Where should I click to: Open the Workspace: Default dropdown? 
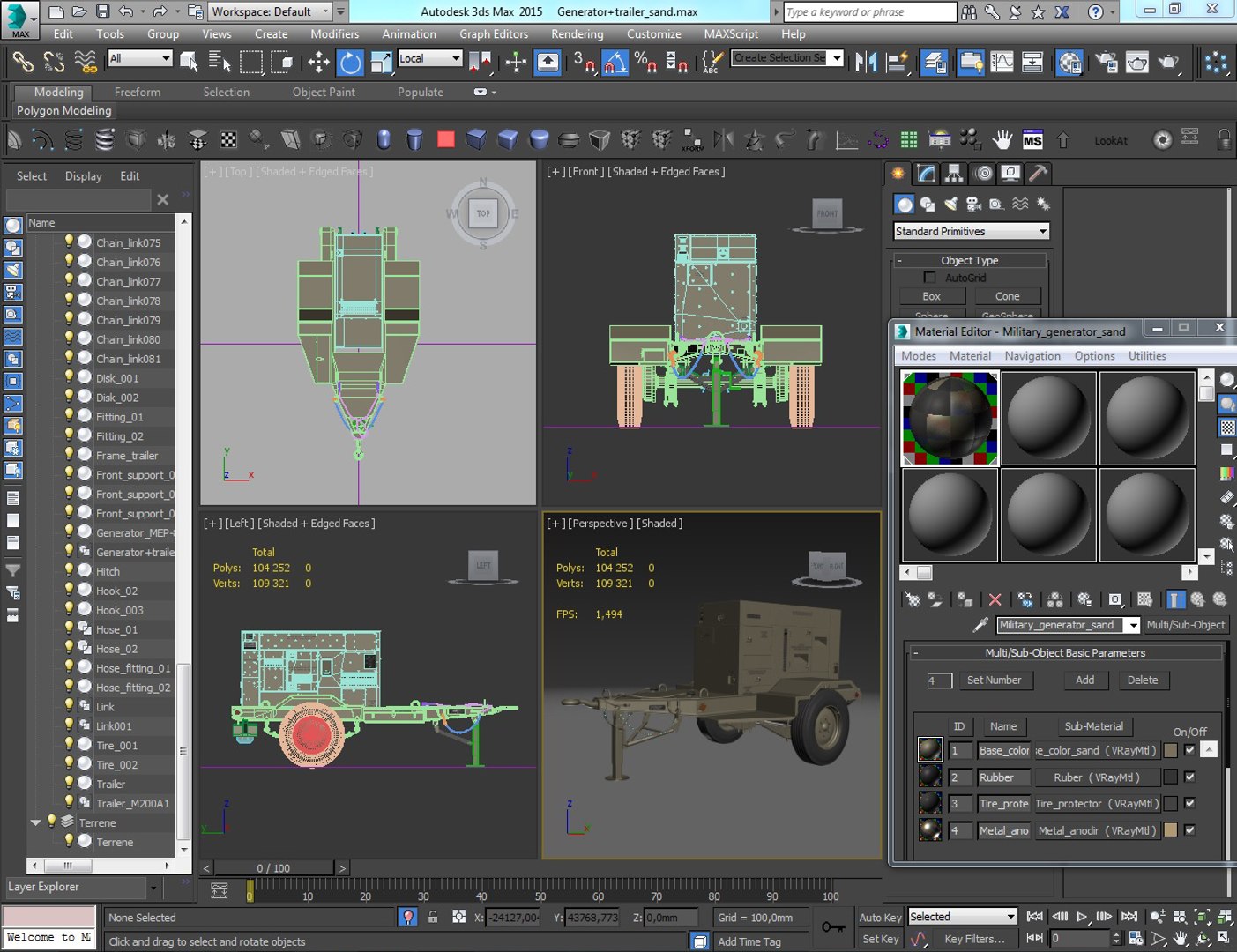269,11
